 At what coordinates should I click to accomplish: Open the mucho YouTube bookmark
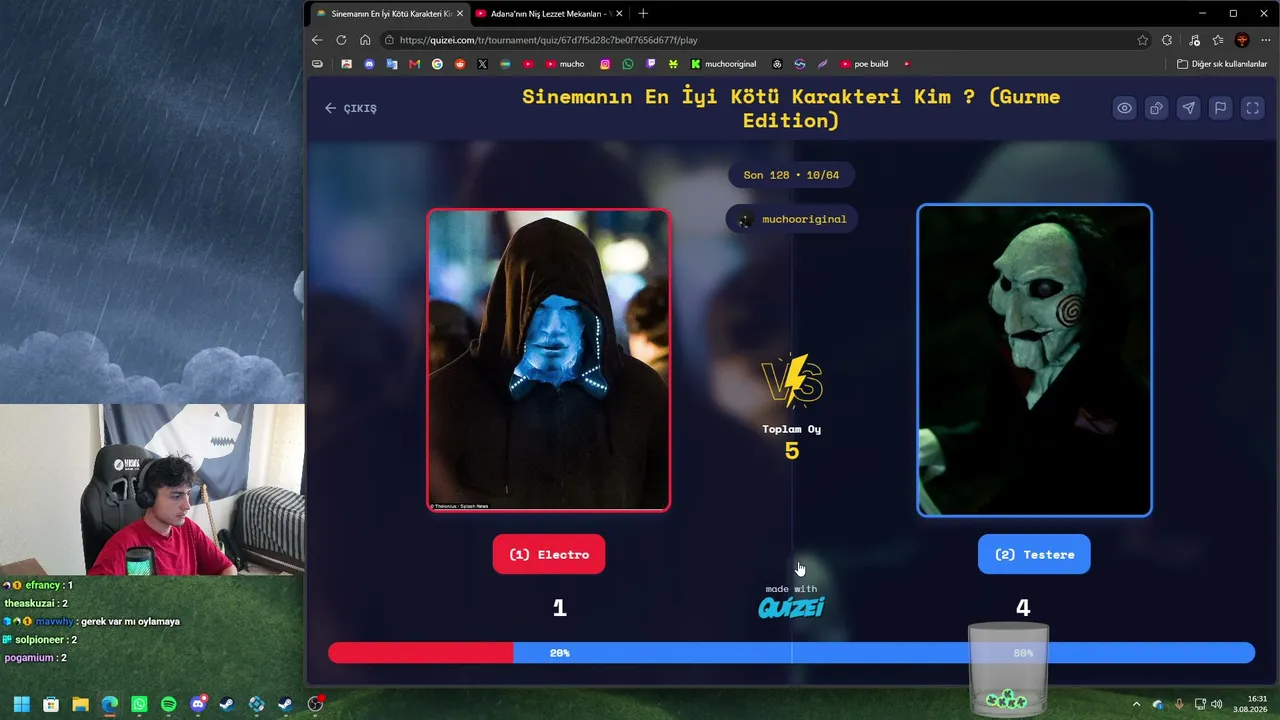tap(565, 64)
